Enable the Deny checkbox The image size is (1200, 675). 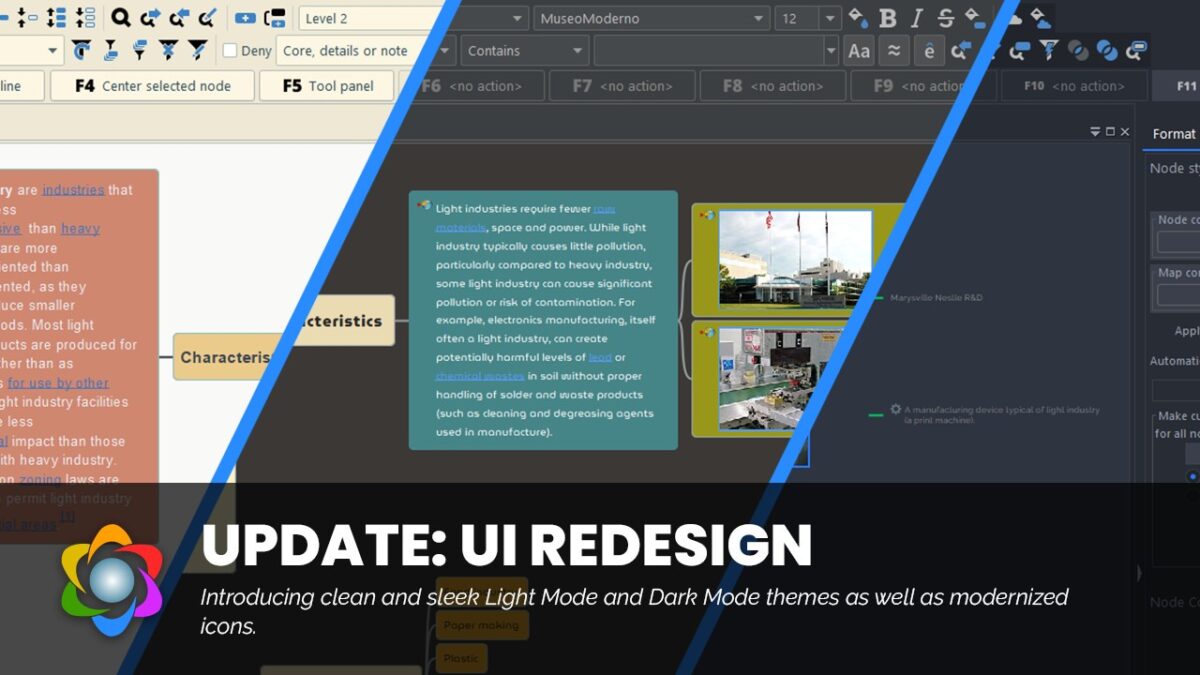(230, 50)
